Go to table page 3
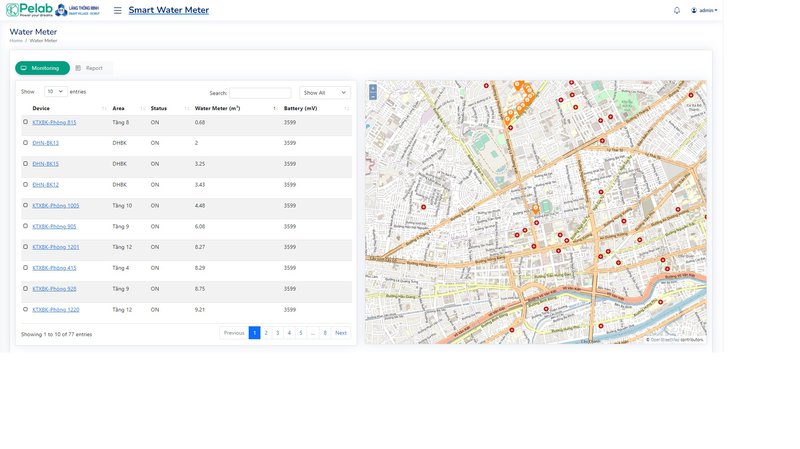Viewport: 800px width, 449px height. [278, 333]
